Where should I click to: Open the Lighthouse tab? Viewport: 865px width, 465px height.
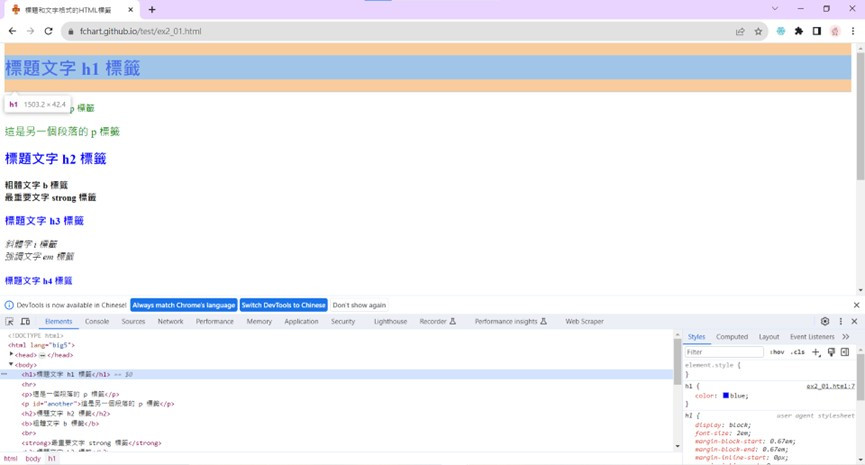391,322
